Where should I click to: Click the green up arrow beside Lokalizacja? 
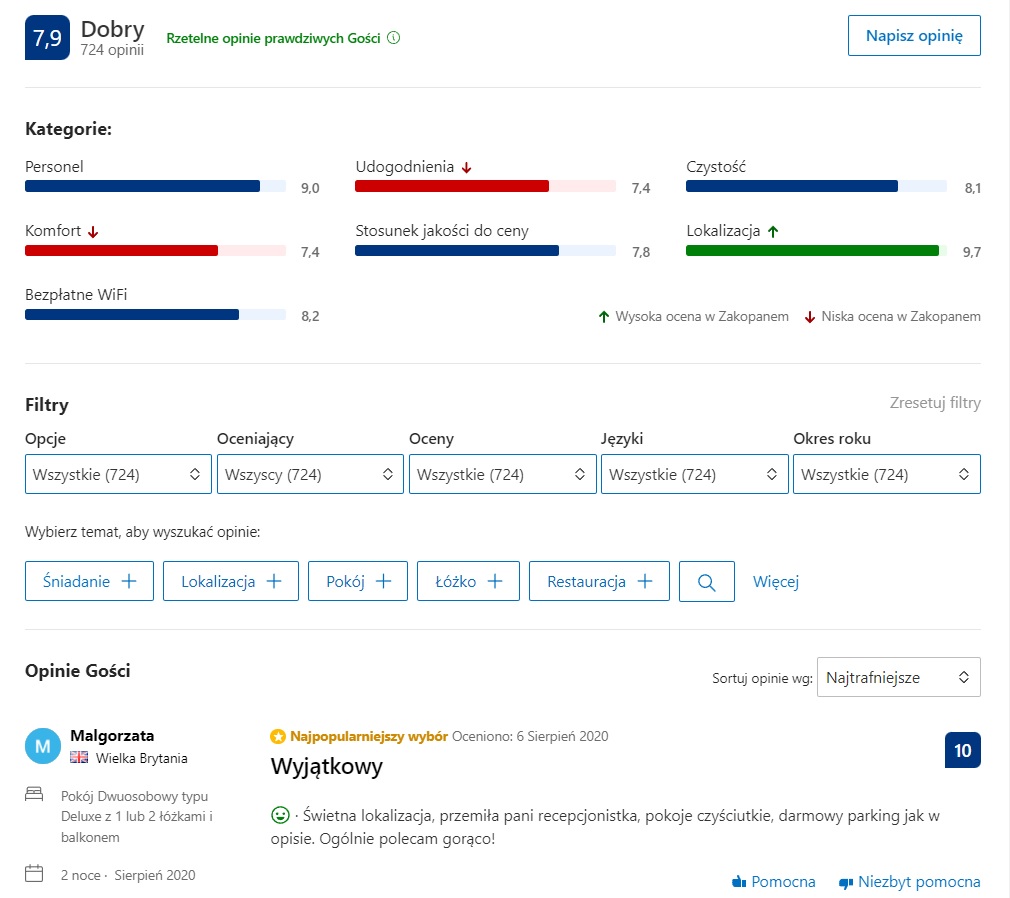point(771,230)
